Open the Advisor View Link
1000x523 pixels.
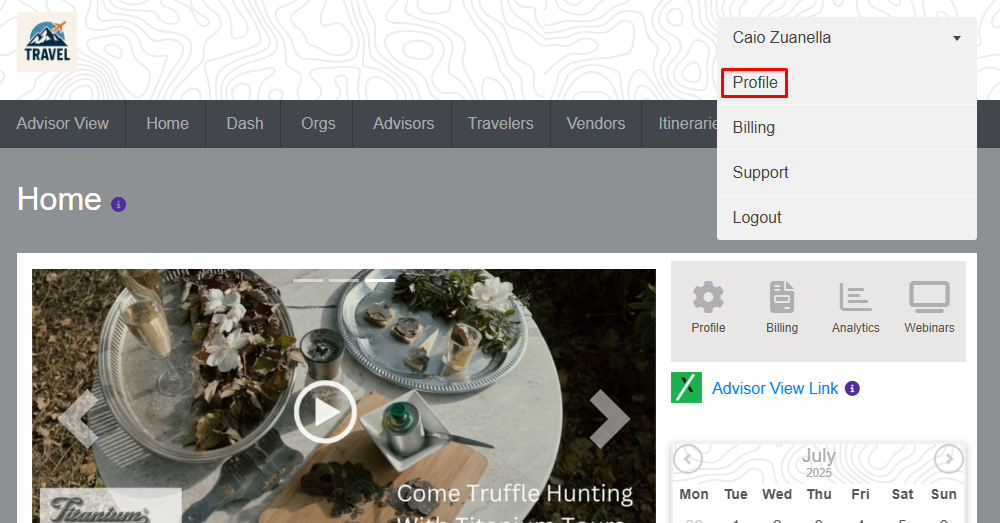point(775,388)
